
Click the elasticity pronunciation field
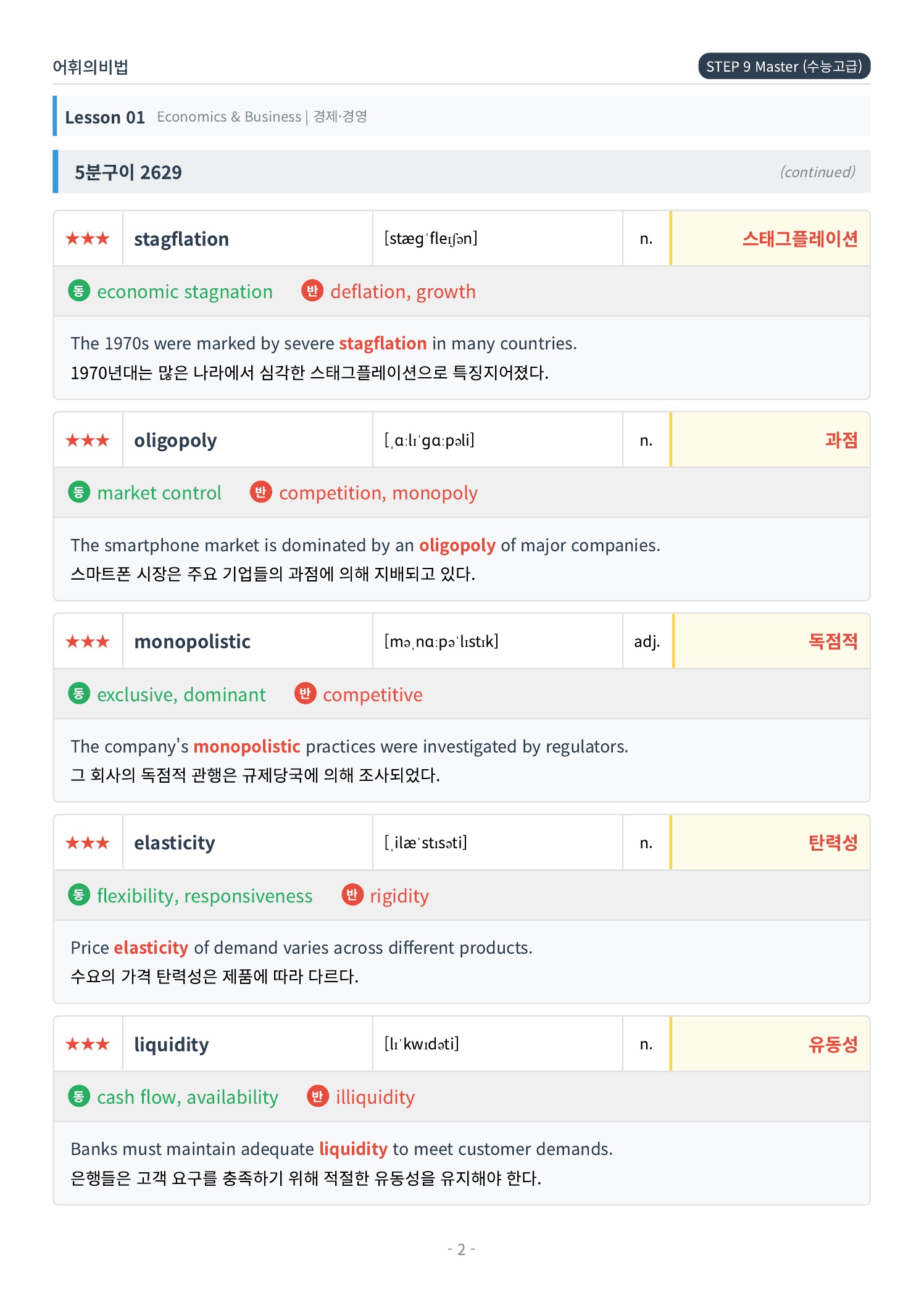[x=497, y=843]
